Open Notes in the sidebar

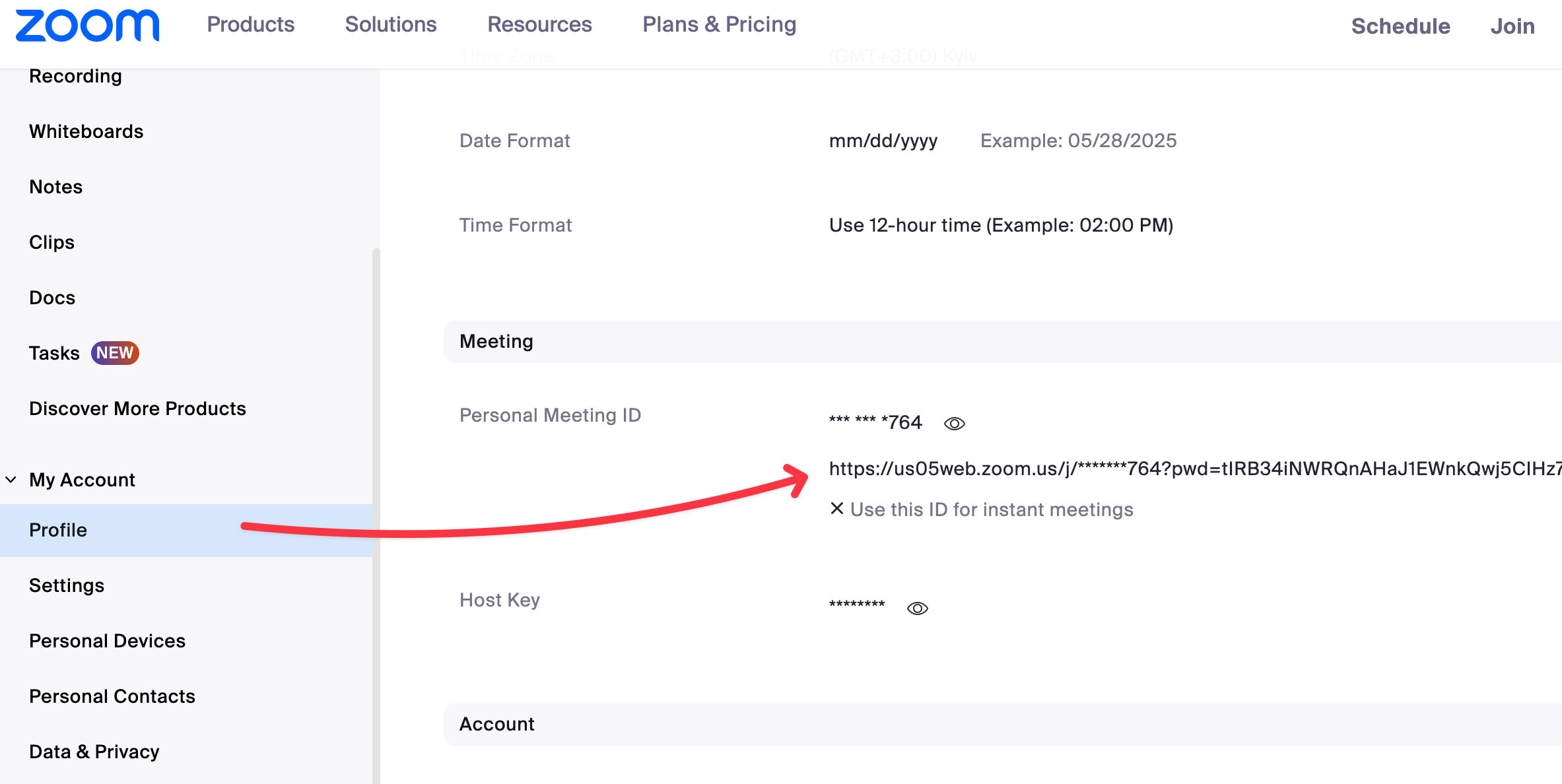(55, 187)
